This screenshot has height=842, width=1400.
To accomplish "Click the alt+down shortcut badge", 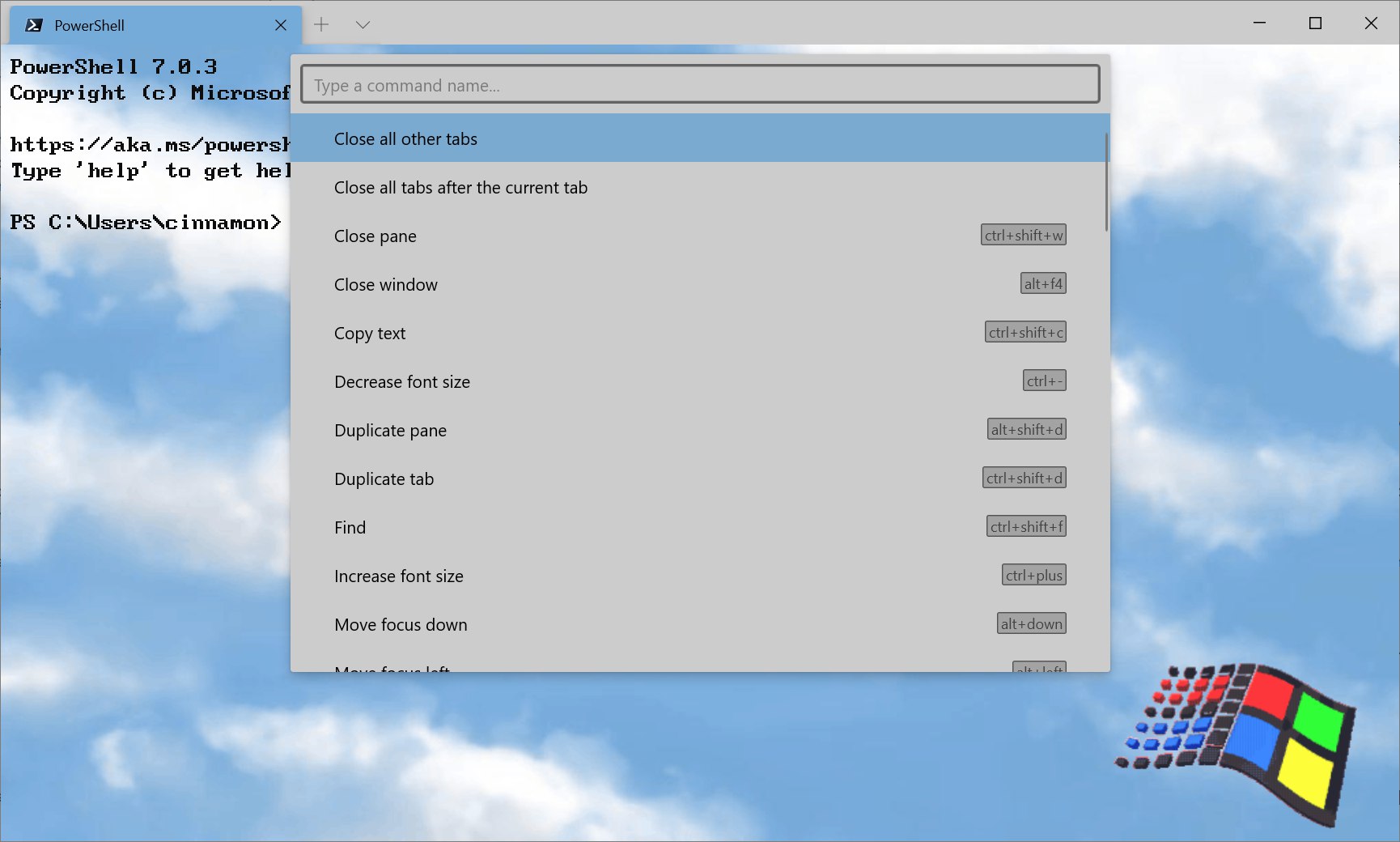I will [1032, 623].
